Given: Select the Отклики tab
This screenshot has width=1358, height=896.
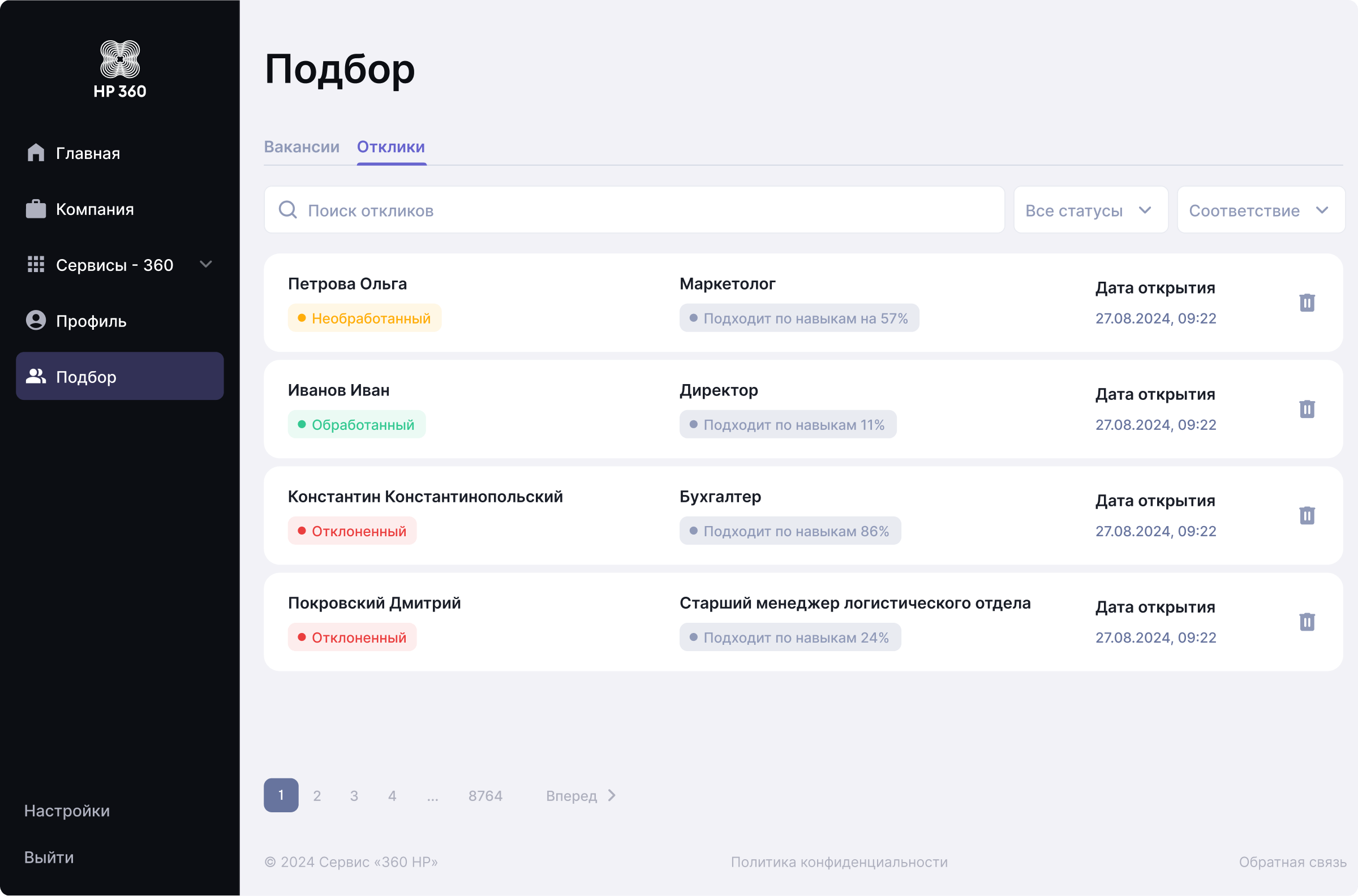Looking at the screenshot, I should pos(390,147).
